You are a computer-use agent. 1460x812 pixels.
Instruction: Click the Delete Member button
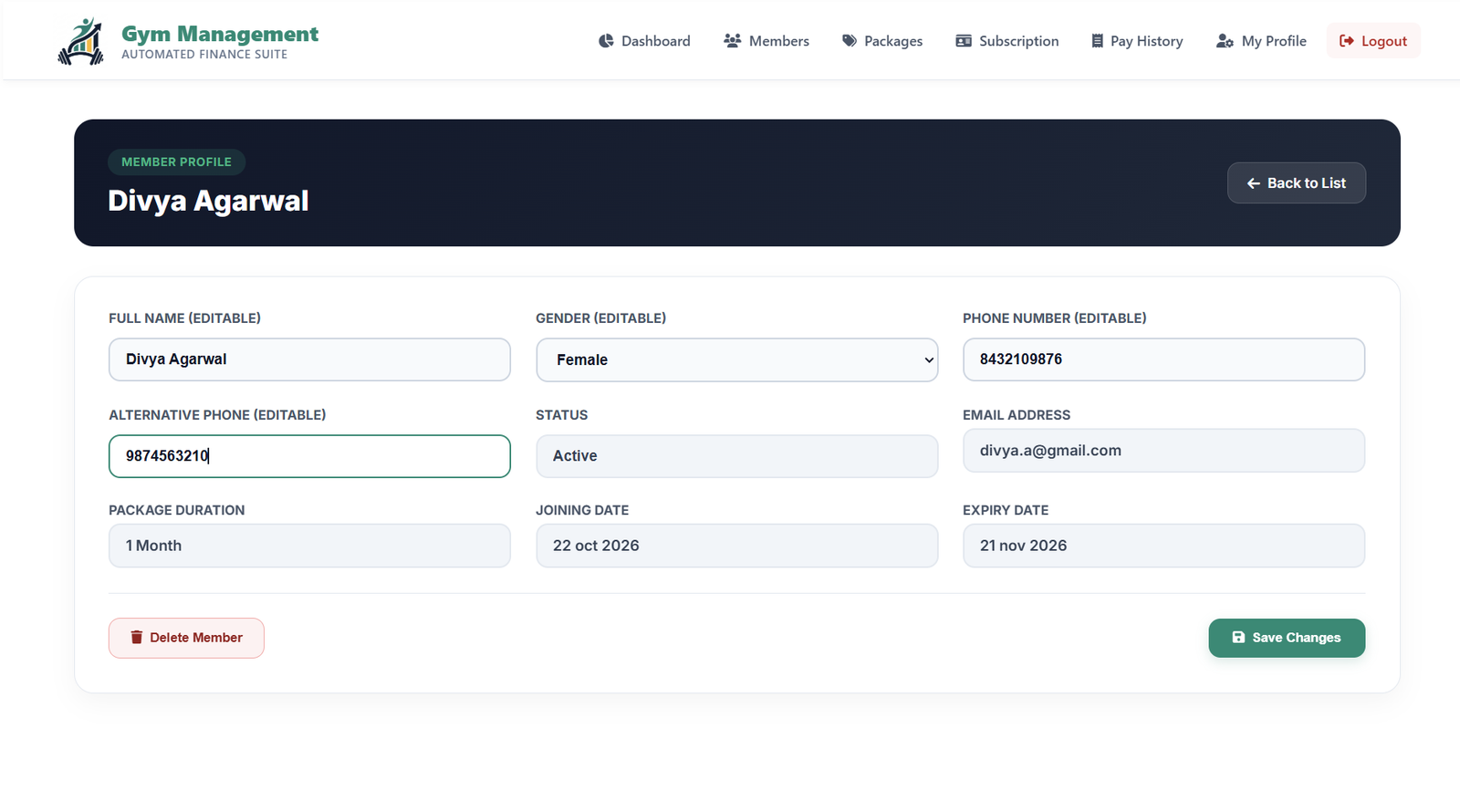tap(186, 638)
